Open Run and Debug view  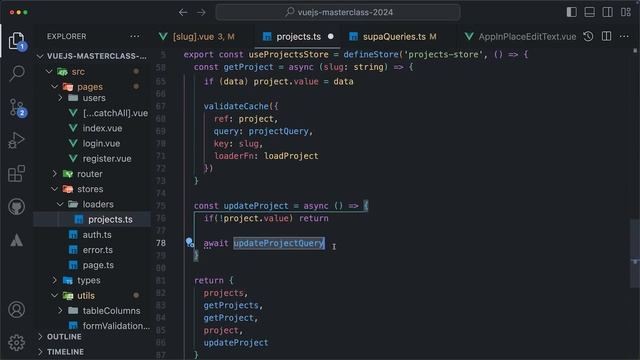click(16, 140)
